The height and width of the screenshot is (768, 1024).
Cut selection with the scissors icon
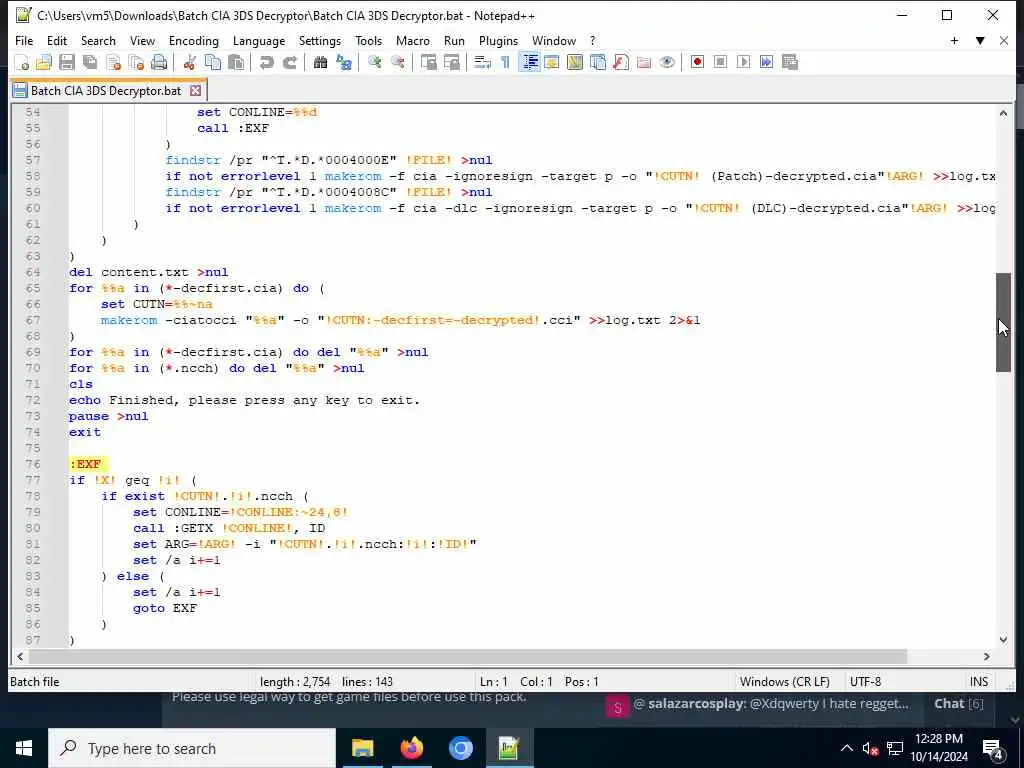pos(189,62)
